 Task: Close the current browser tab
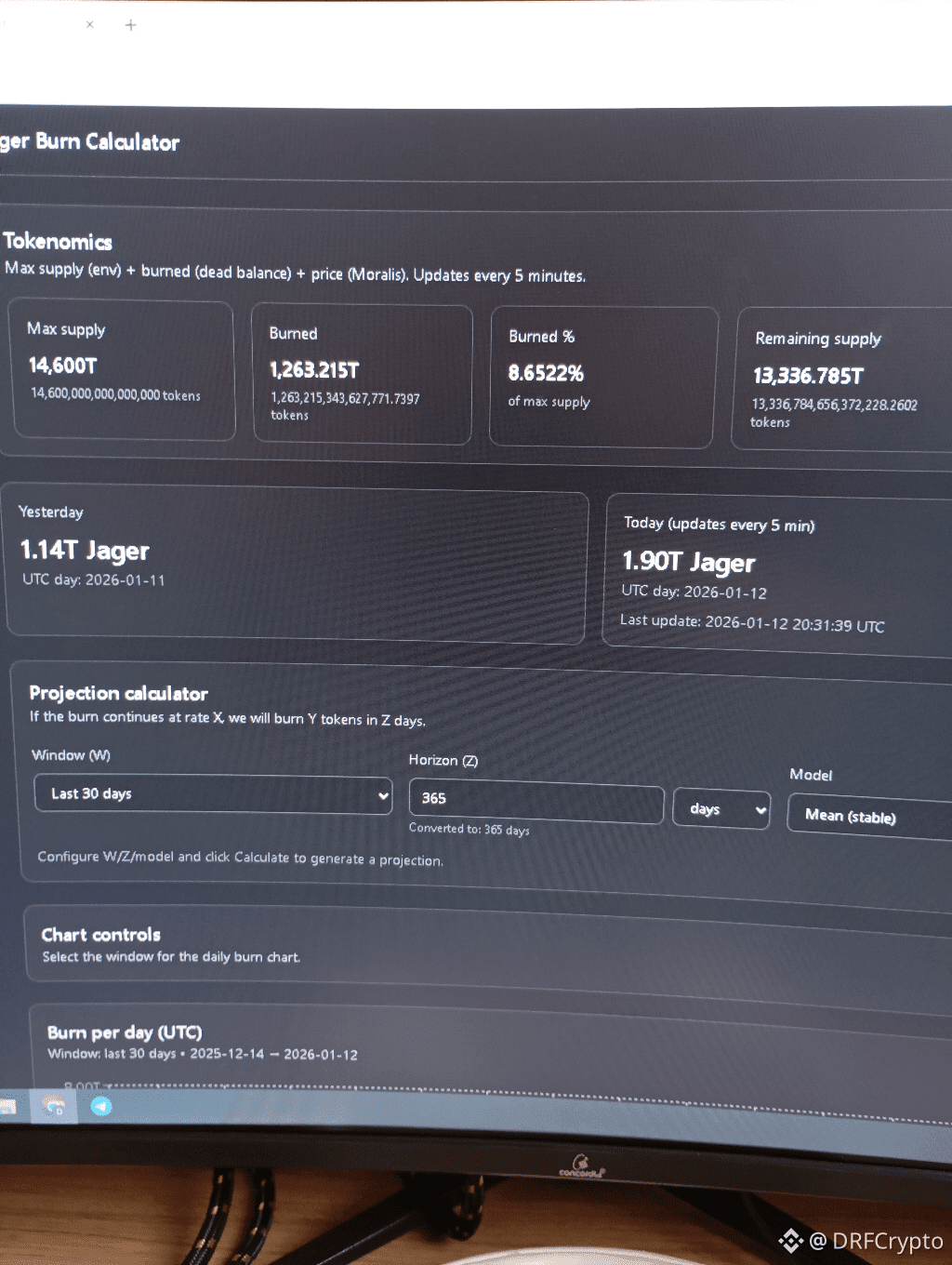point(89,25)
